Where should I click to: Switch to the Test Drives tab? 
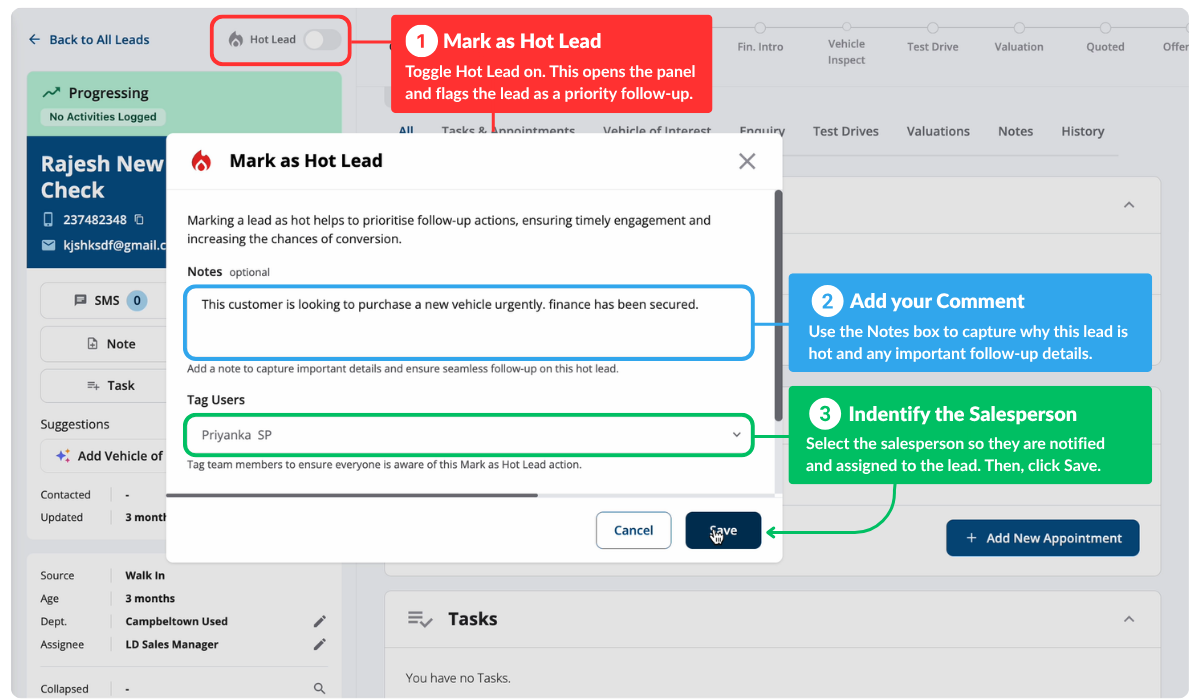(x=846, y=131)
